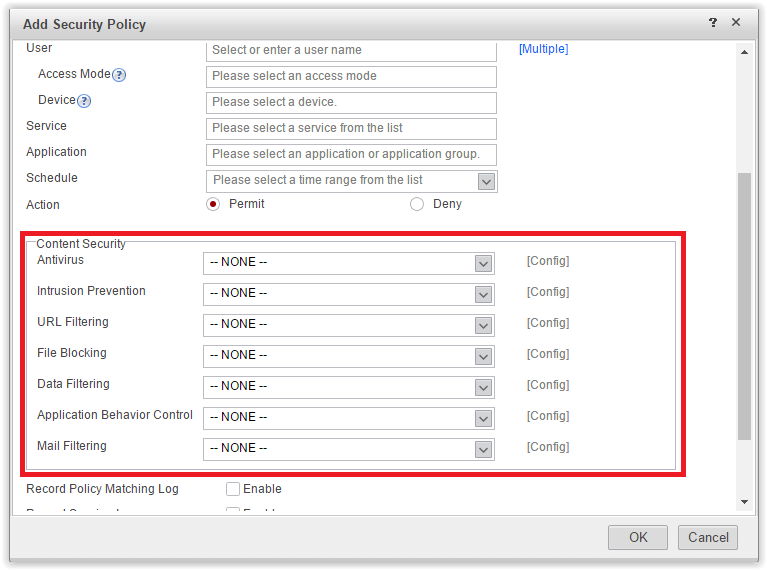Image resolution: width=767 pixels, height=570 pixels.
Task: Open the URL Filtering dropdown
Action: (484, 325)
